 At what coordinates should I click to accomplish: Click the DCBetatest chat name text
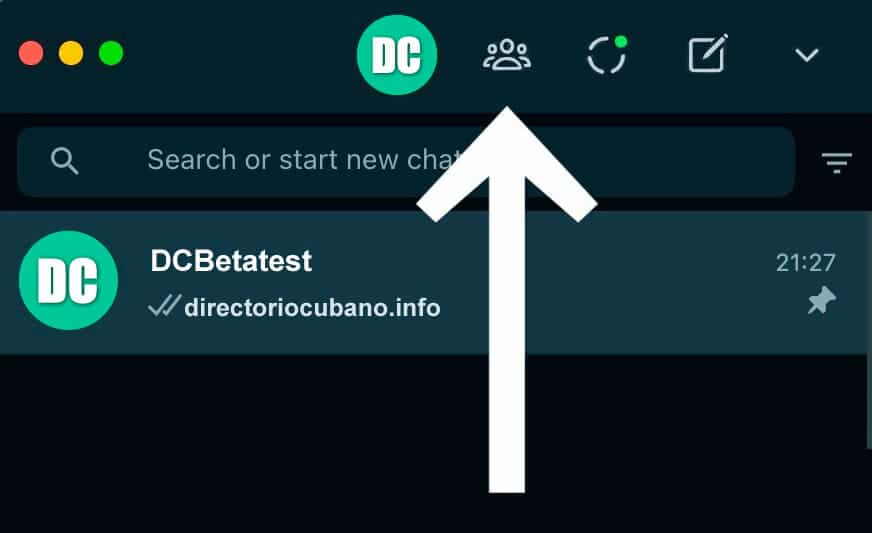[231, 260]
